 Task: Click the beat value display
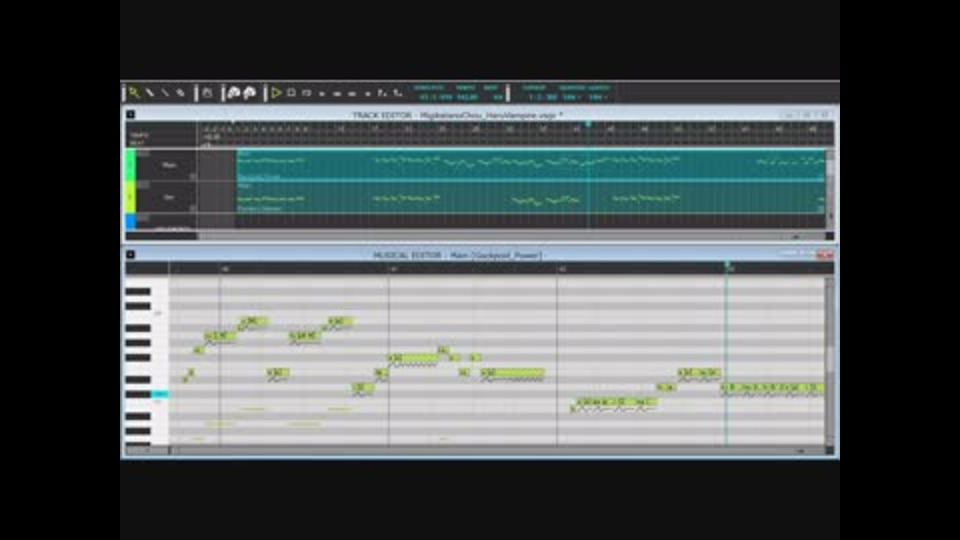(497, 97)
